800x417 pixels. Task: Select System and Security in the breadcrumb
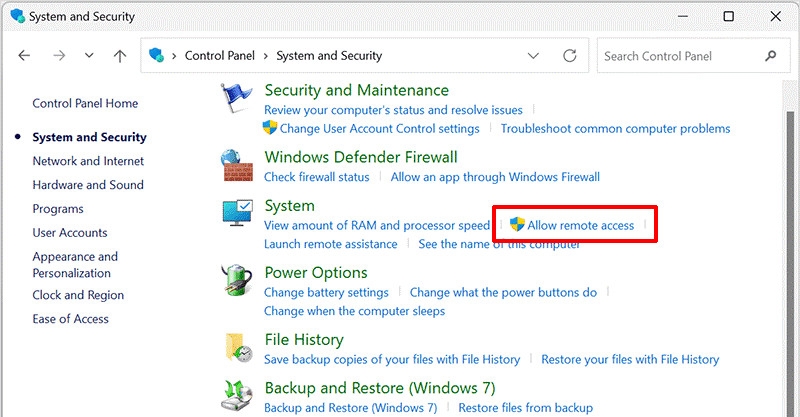[329, 56]
